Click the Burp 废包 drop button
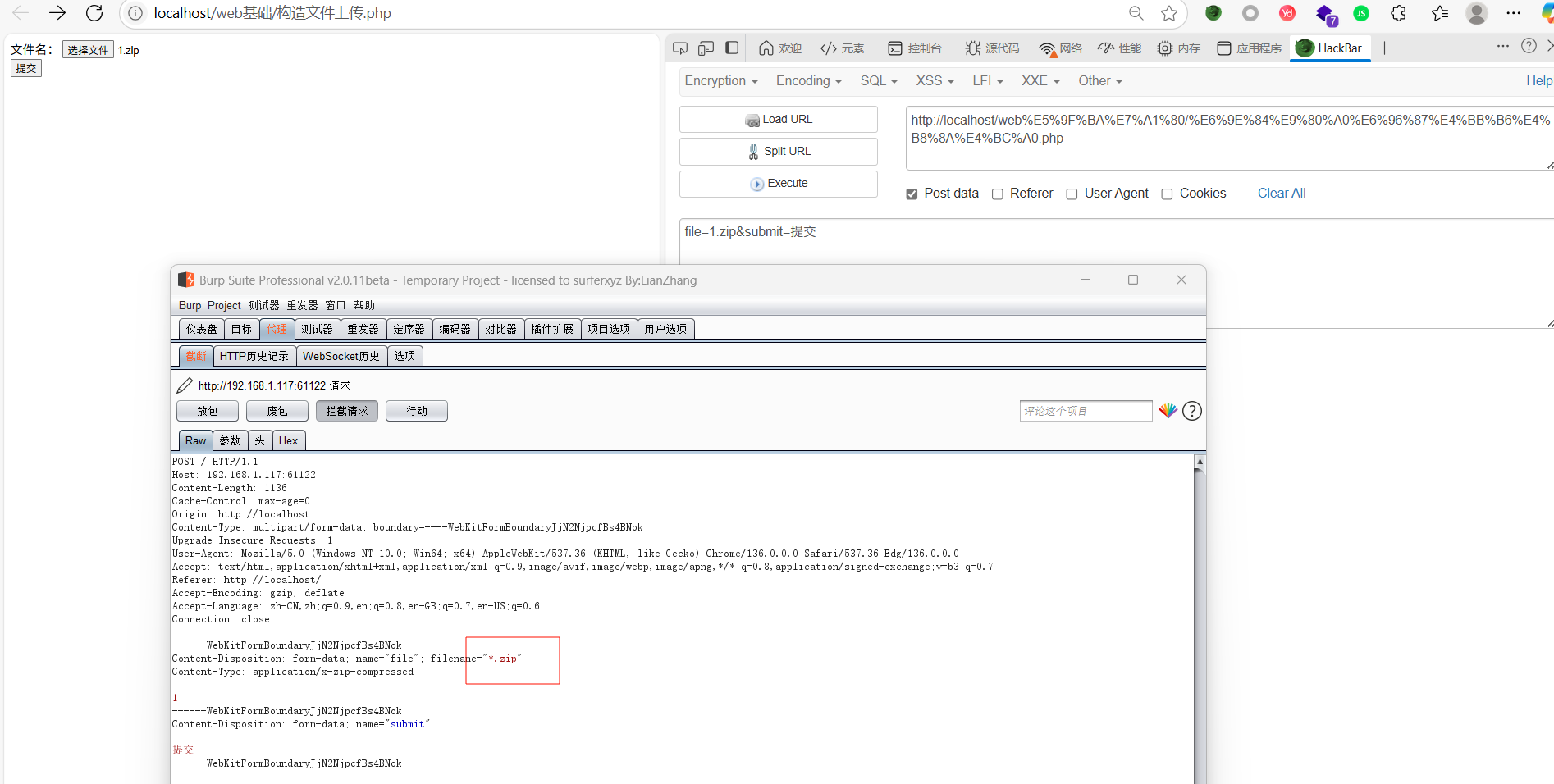The height and width of the screenshot is (784, 1554). tap(277, 411)
